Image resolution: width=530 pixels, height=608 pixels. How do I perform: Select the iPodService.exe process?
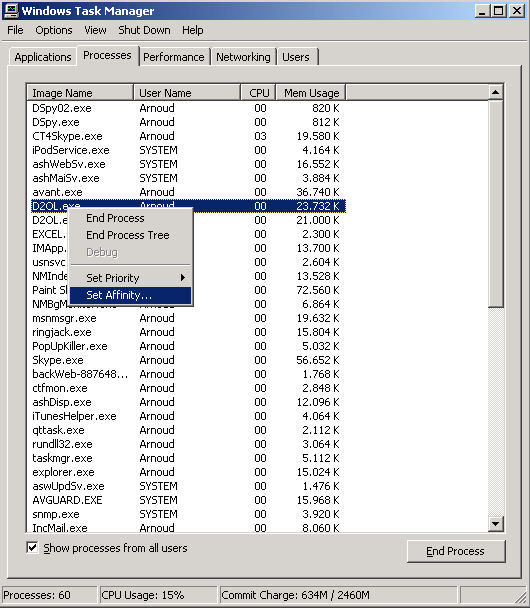tap(186, 150)
